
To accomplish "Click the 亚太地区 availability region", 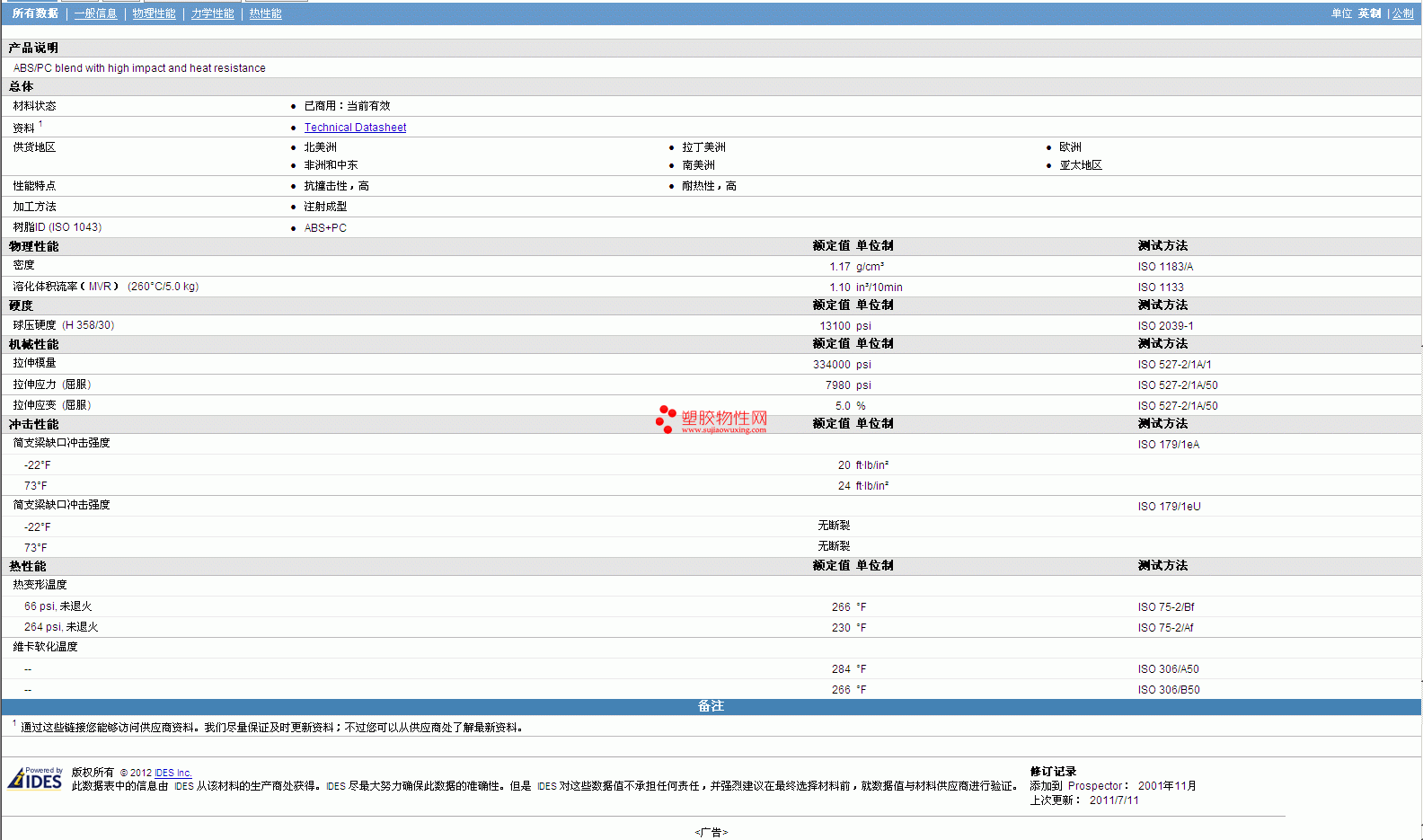I will [x=1081, y=165].
